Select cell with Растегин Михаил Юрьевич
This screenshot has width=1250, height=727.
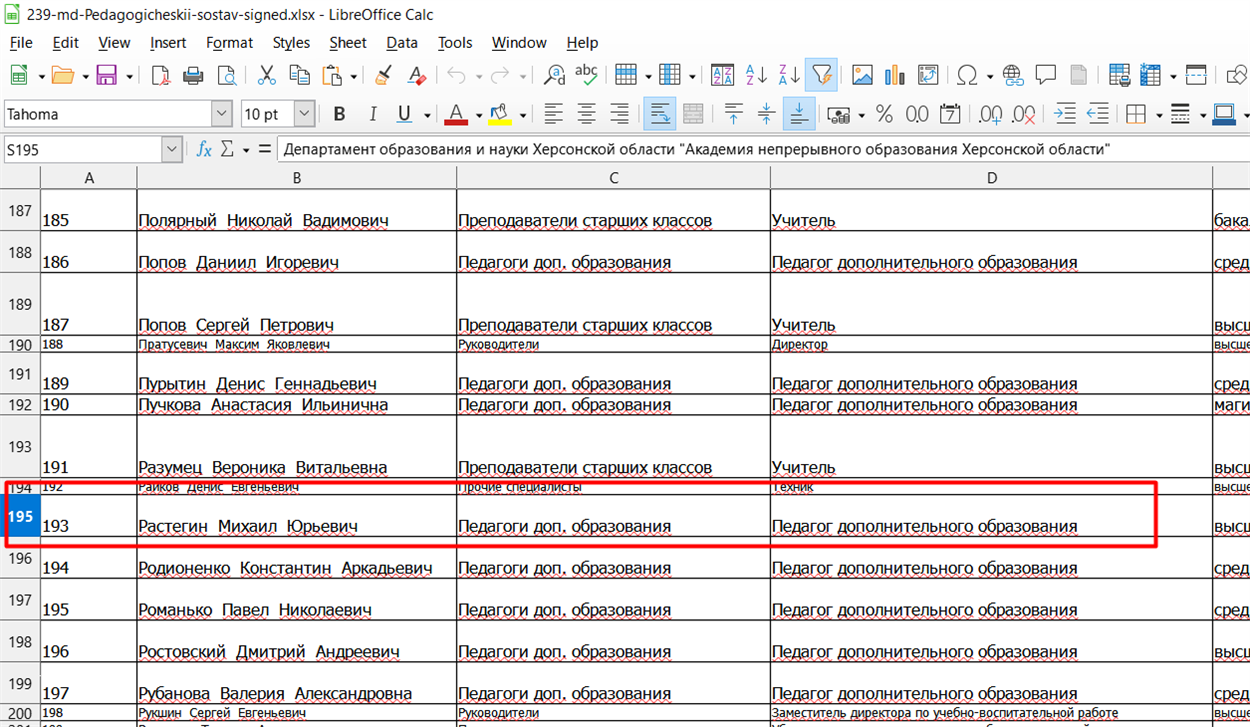(296, 516)
